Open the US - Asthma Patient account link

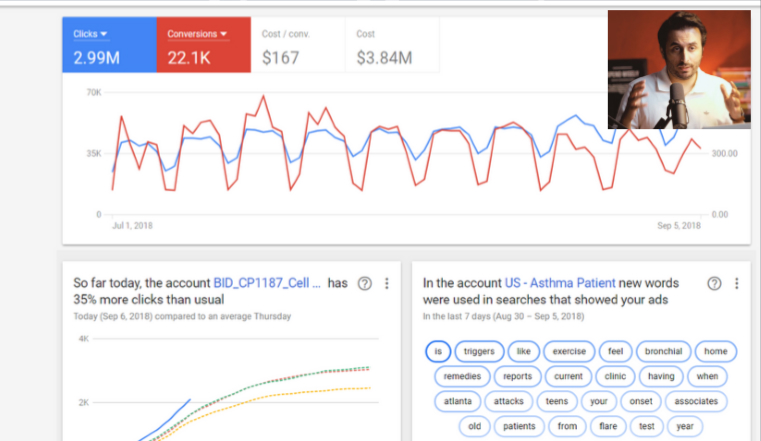click(558, 284)
